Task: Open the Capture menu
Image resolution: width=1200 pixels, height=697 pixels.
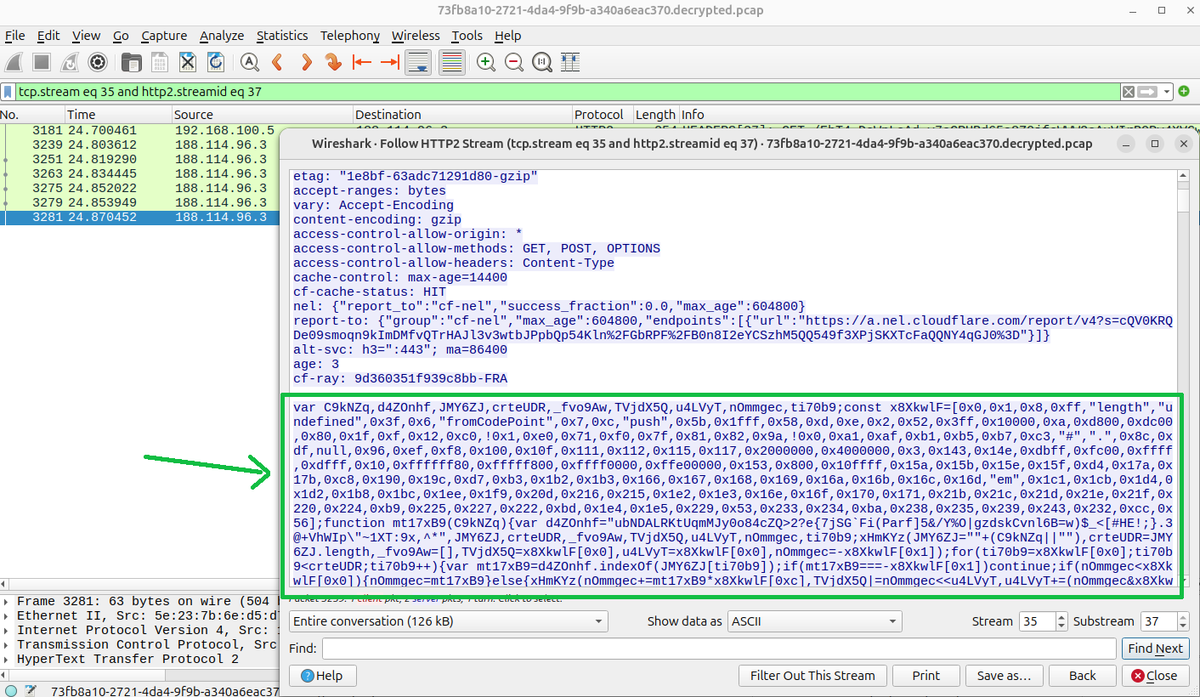Action: [164, 35]
